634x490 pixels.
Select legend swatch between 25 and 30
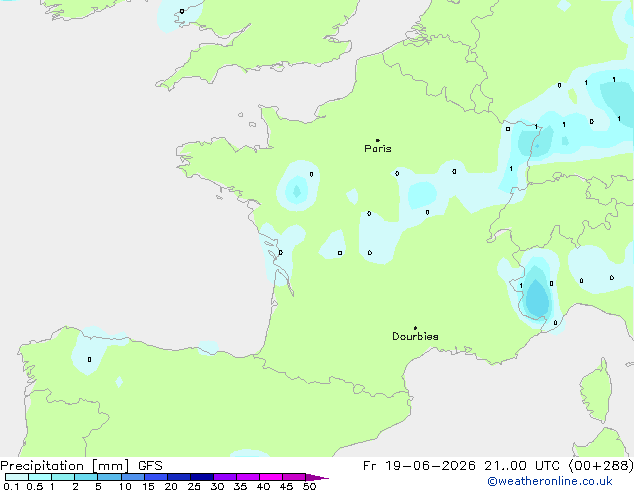click(202, 477)
